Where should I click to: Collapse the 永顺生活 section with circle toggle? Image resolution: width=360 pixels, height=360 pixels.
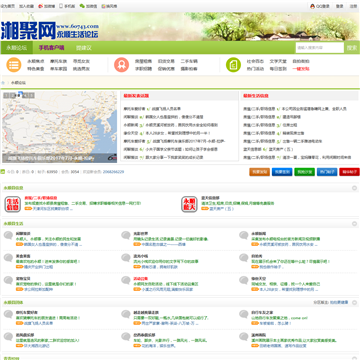point(354,224)
